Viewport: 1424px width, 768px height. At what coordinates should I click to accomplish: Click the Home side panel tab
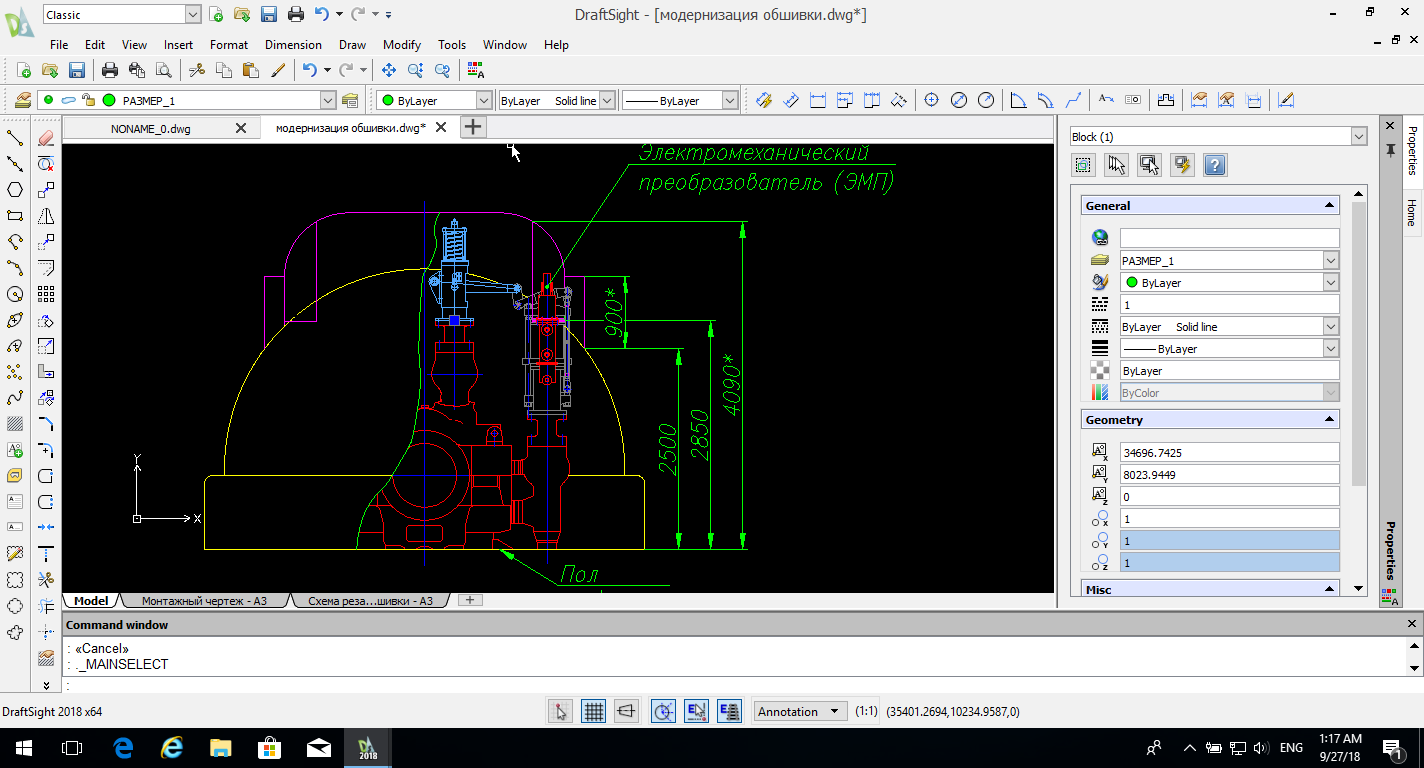(1411, 212)
